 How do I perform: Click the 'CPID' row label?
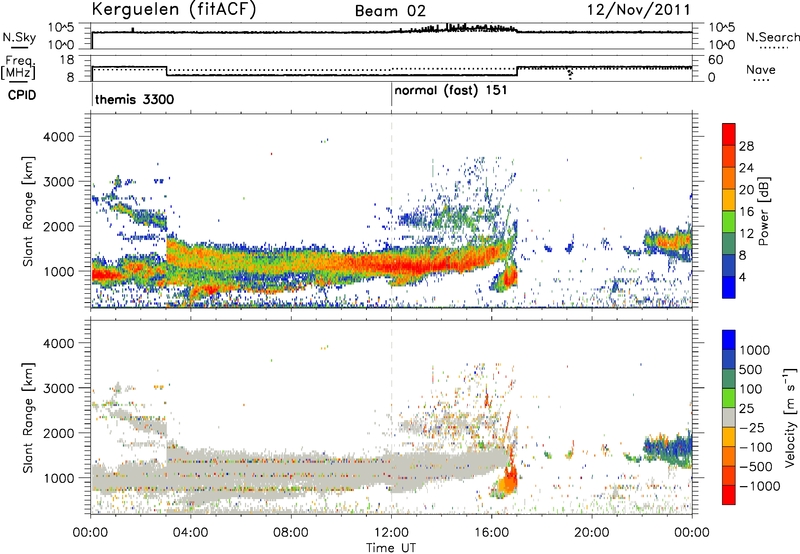[22, 95]
